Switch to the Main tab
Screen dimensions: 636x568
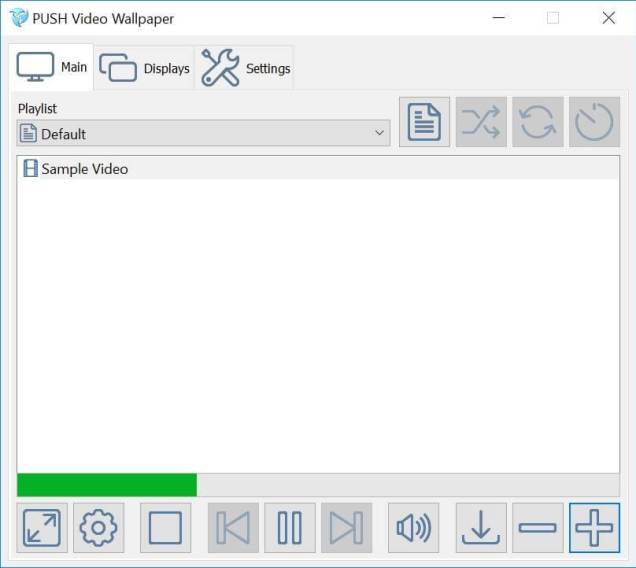(x=52, y=67)
